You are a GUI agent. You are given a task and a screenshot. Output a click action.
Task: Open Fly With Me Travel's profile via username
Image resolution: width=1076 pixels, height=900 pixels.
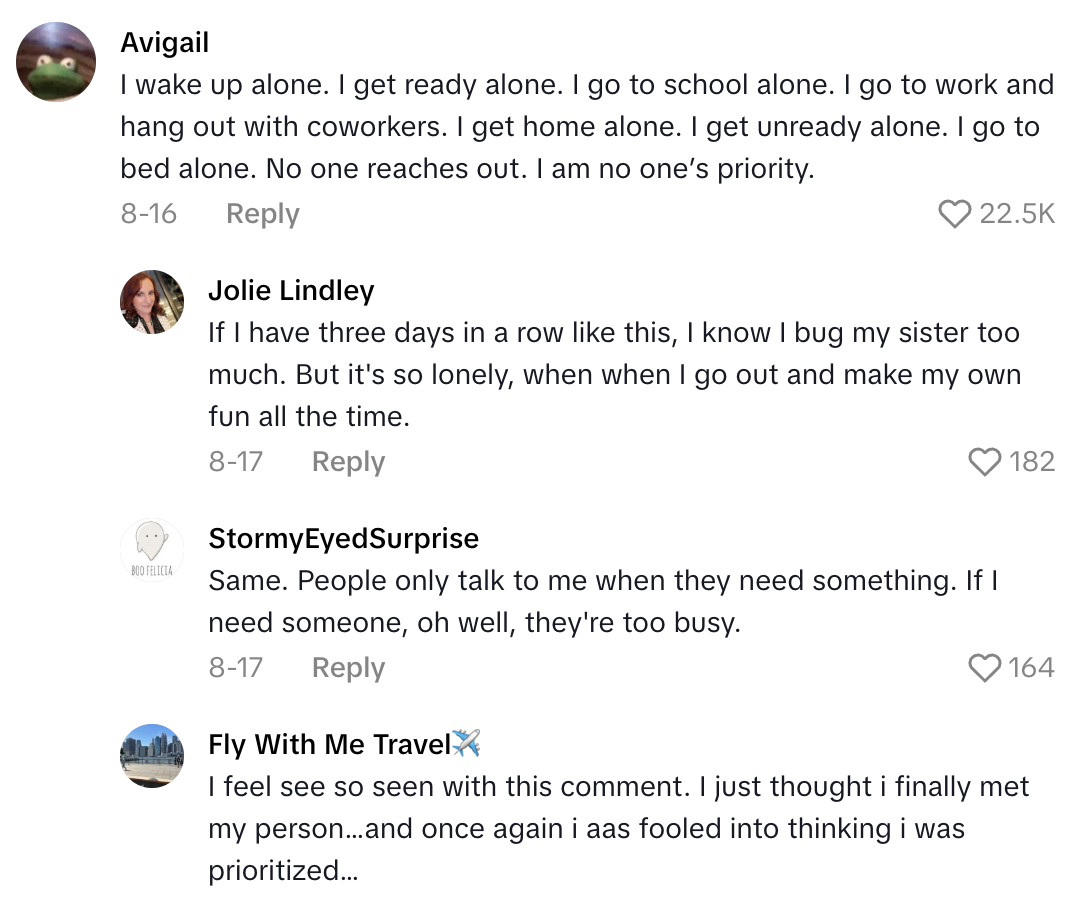coord(330,744)
